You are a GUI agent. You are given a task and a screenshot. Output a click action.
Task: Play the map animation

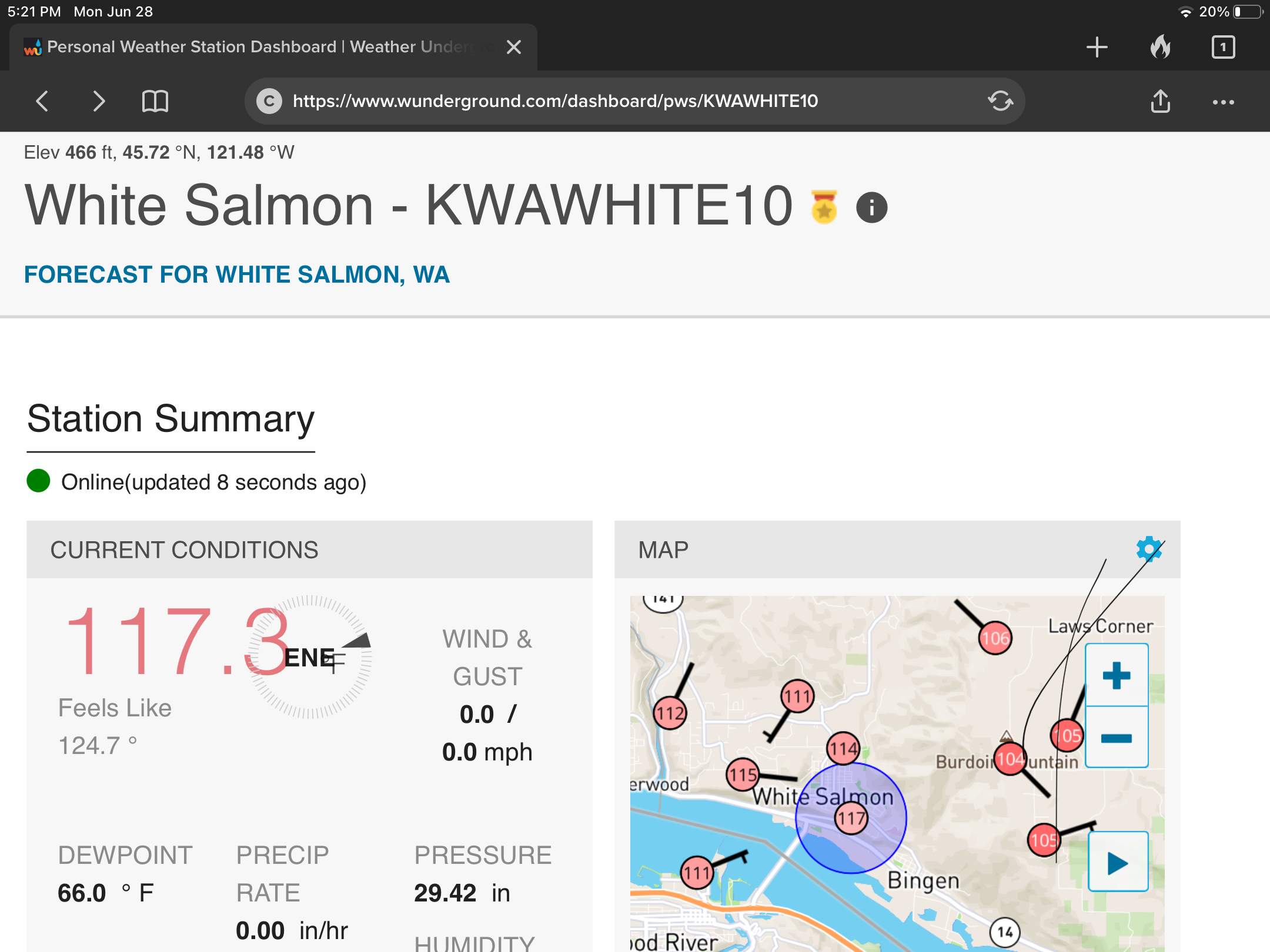click(1118, 862)
